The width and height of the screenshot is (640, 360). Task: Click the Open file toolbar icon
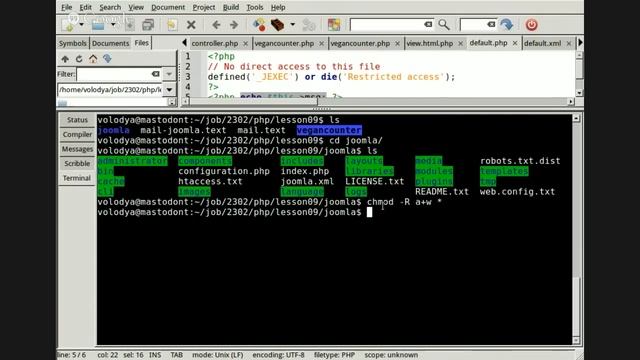click(x=98, y=25)
